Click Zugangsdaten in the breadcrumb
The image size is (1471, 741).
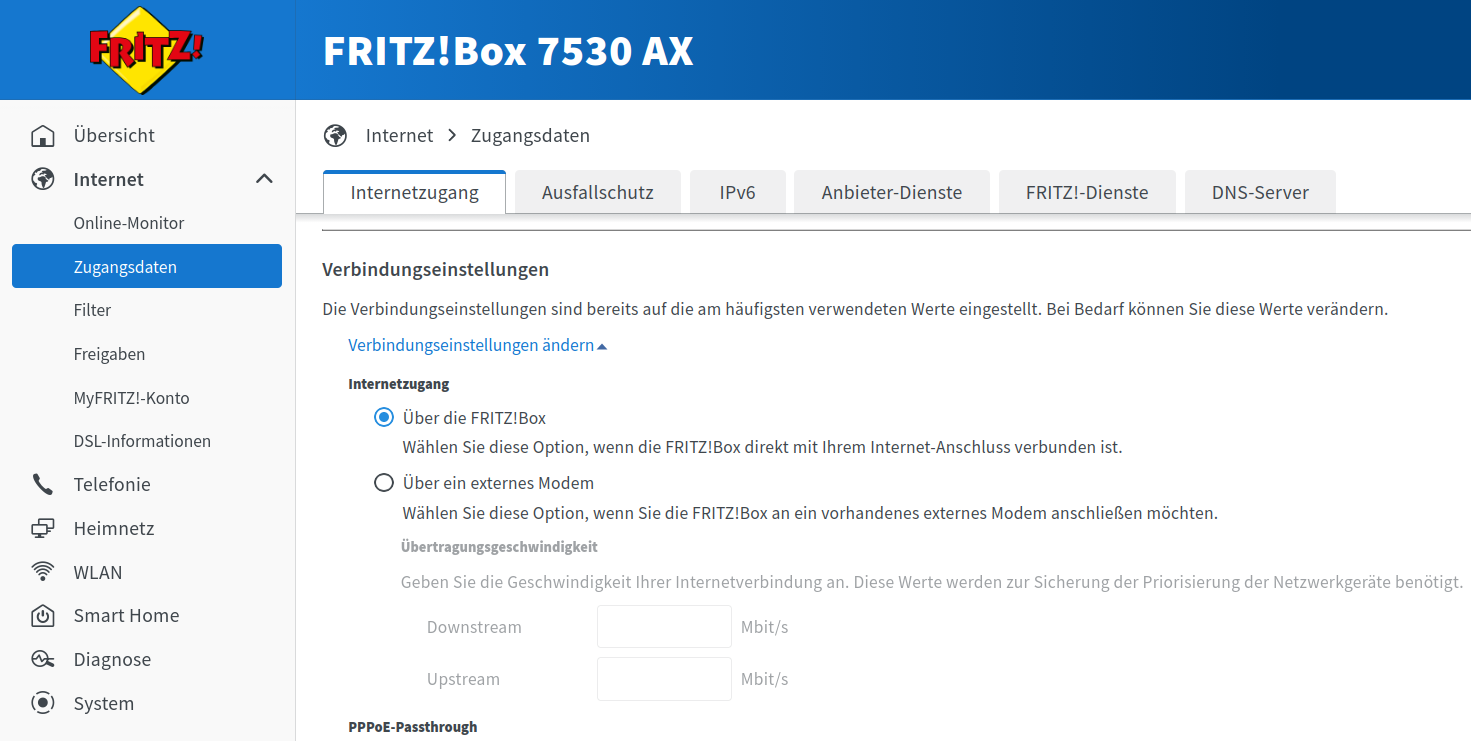click(530, 135)
